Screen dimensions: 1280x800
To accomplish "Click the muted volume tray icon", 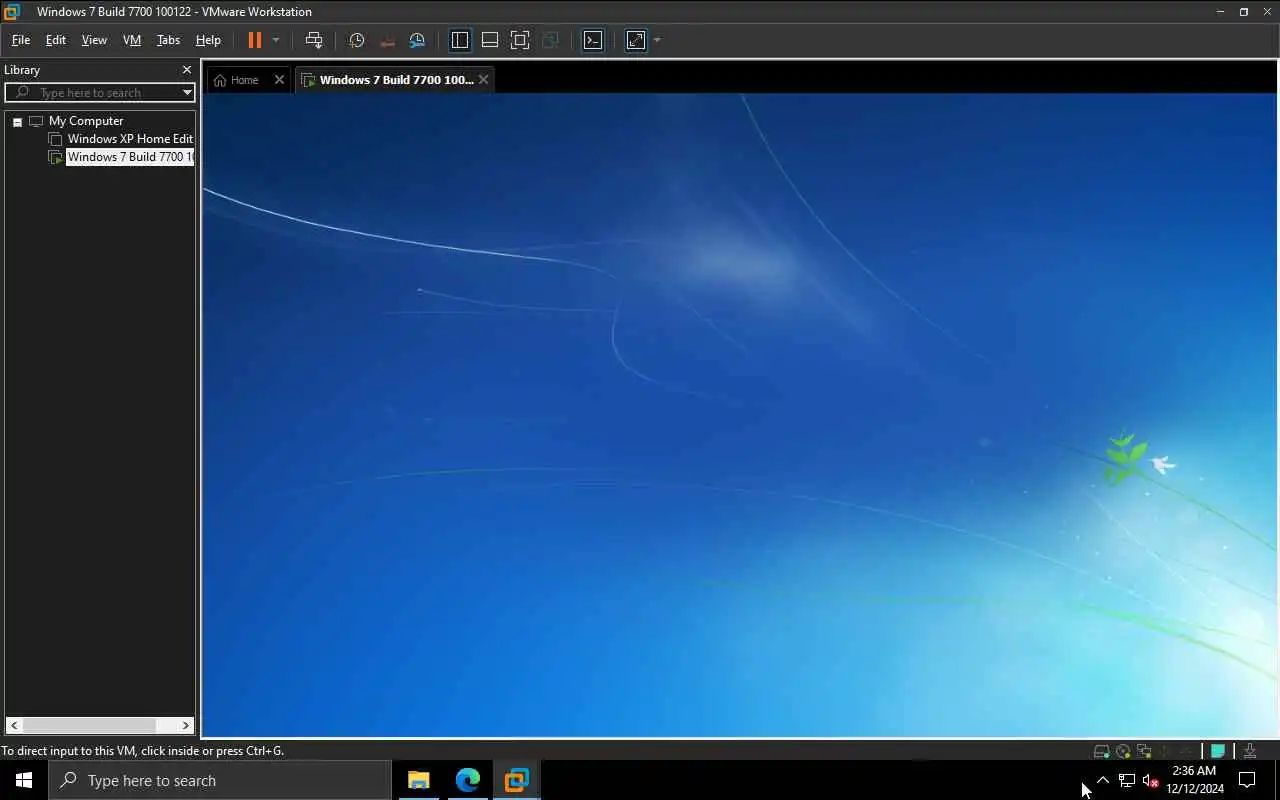I will [x=1150, y=780].
